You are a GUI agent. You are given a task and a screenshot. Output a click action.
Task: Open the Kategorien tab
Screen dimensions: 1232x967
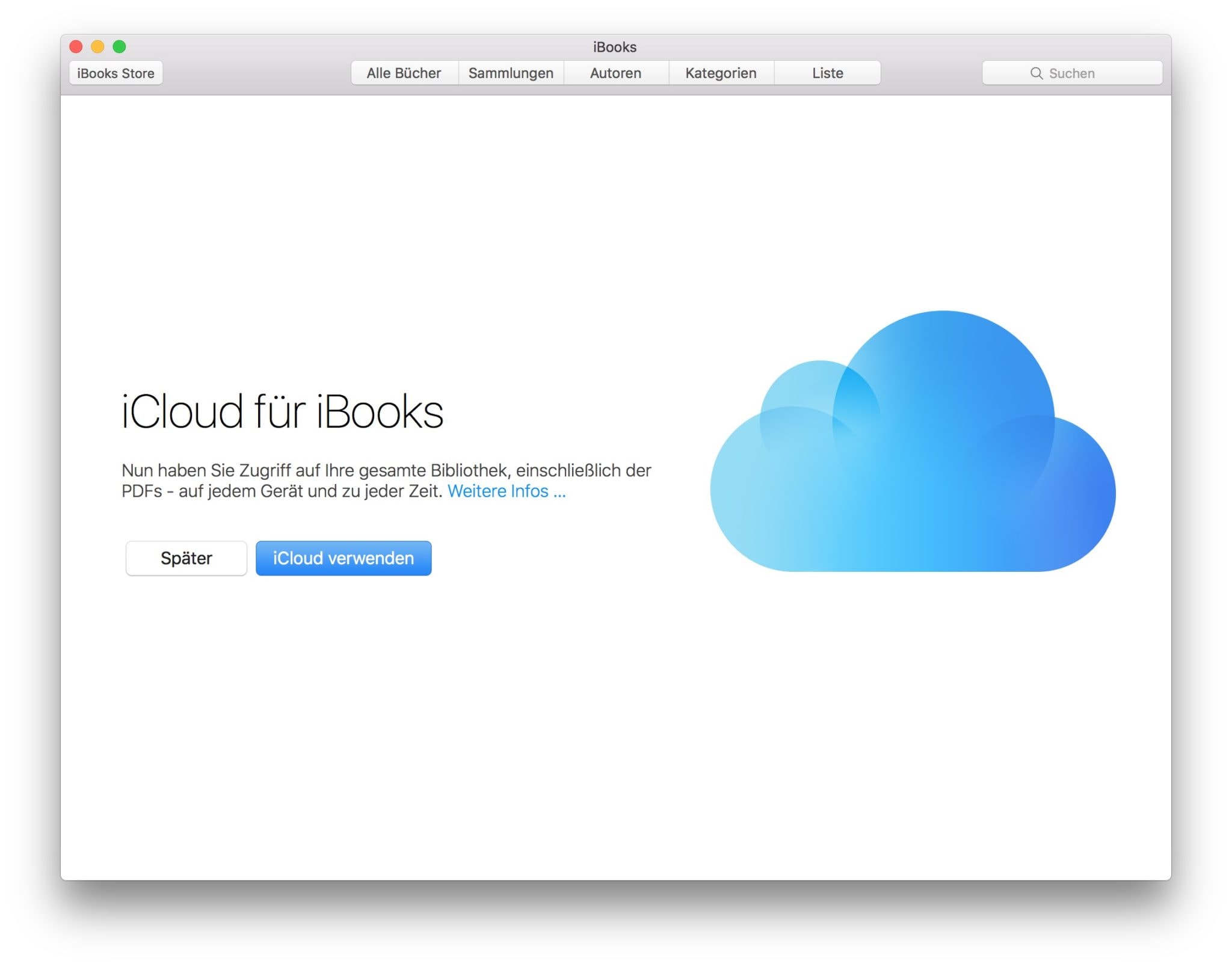tap(721, 73)
